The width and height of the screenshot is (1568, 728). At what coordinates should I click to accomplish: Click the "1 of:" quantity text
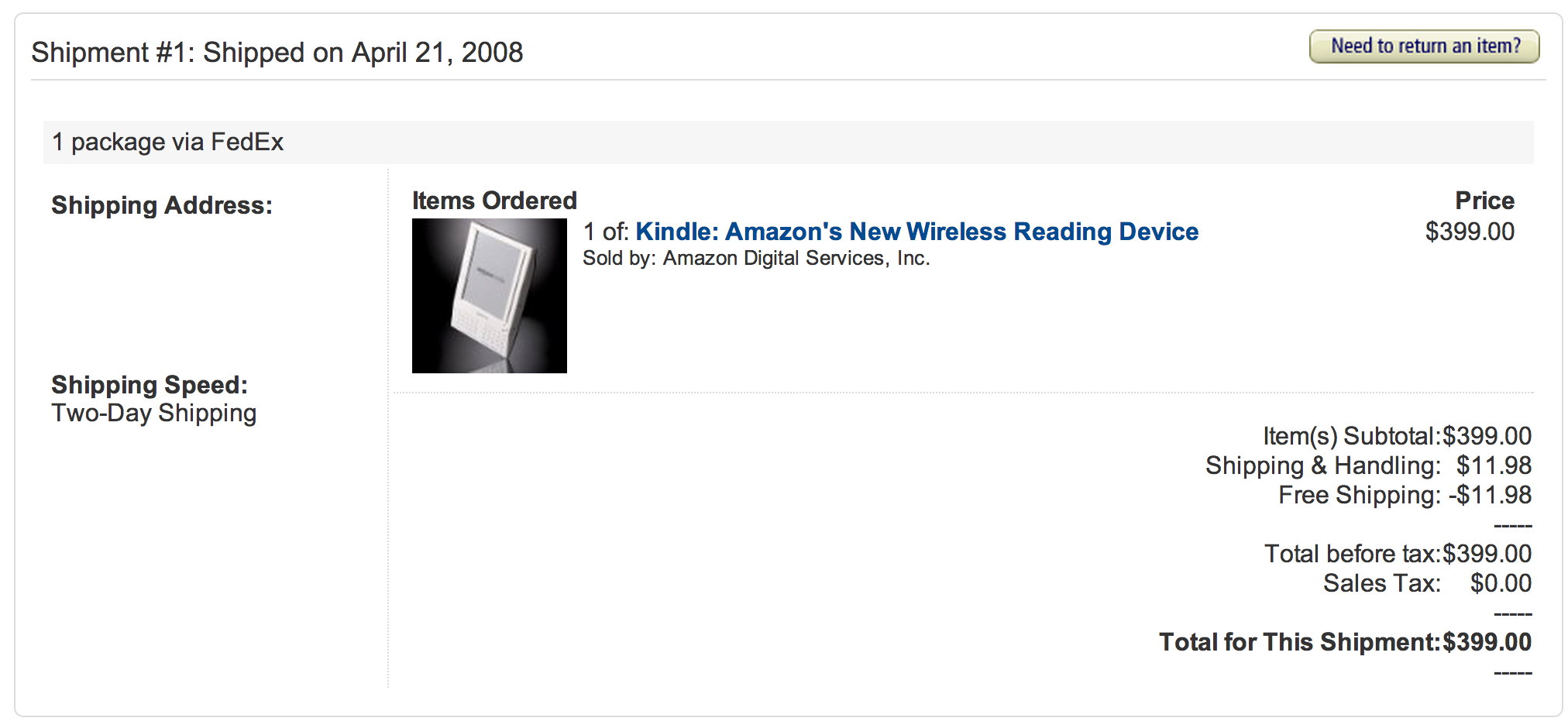(606, 232)
